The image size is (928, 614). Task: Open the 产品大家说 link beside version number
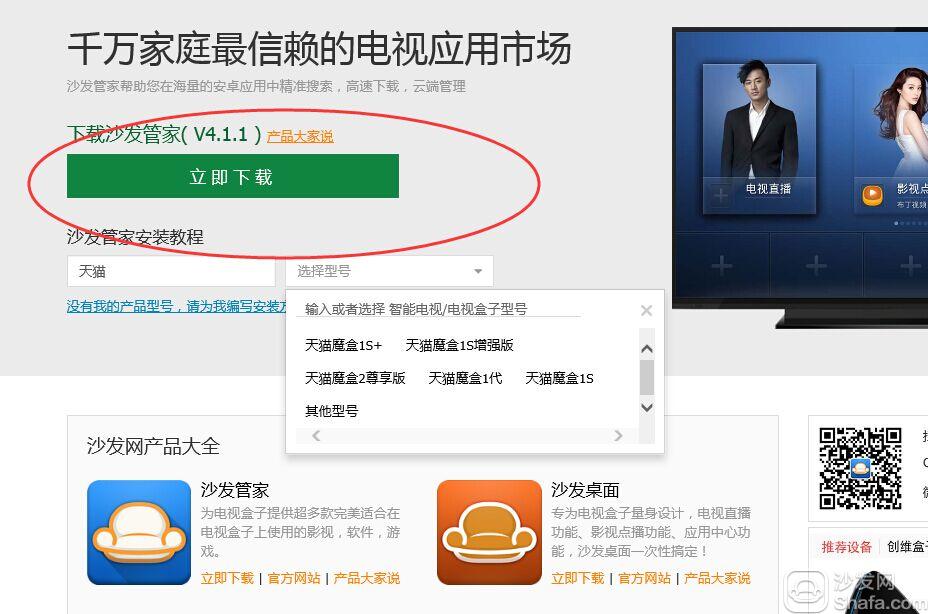[x=300, y=136]
